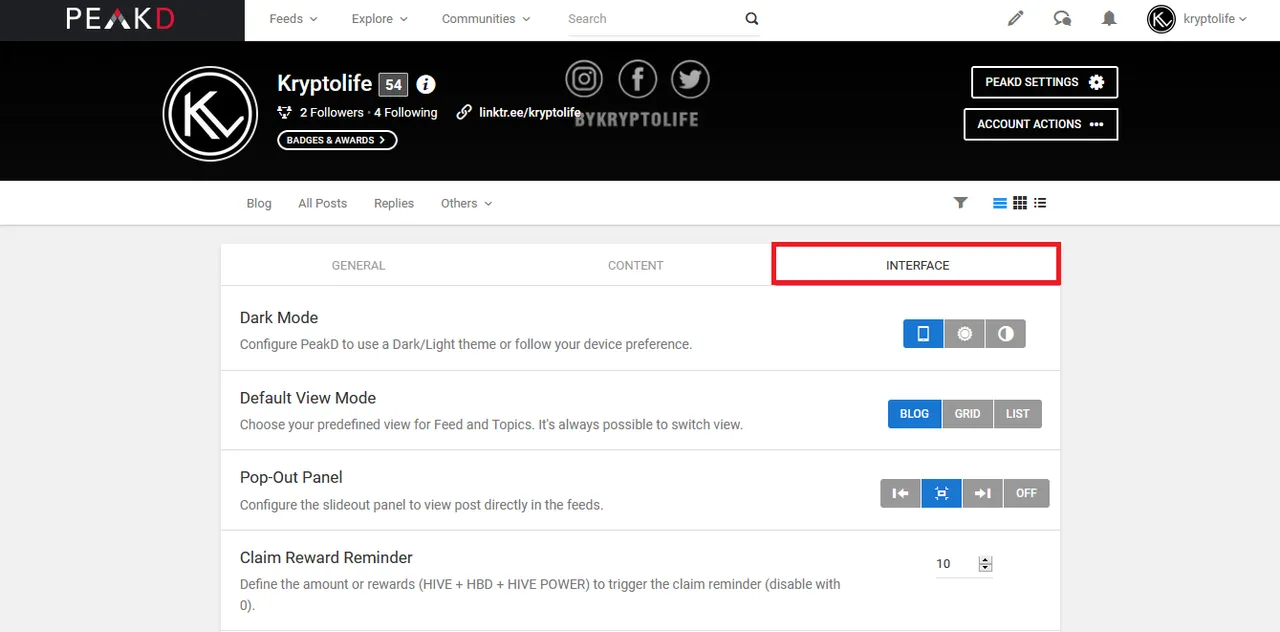Set pop-out panel to center
This screenshot has width=1280, height=632.
[941, 493]
